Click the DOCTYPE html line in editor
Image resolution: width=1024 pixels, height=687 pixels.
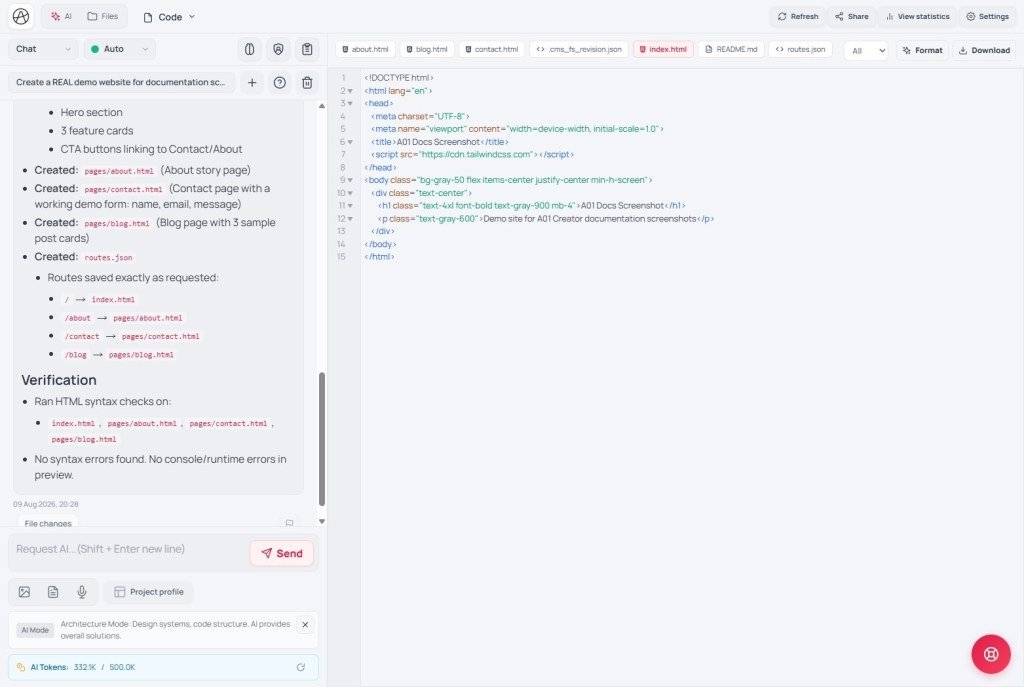(x=399, y=78)
